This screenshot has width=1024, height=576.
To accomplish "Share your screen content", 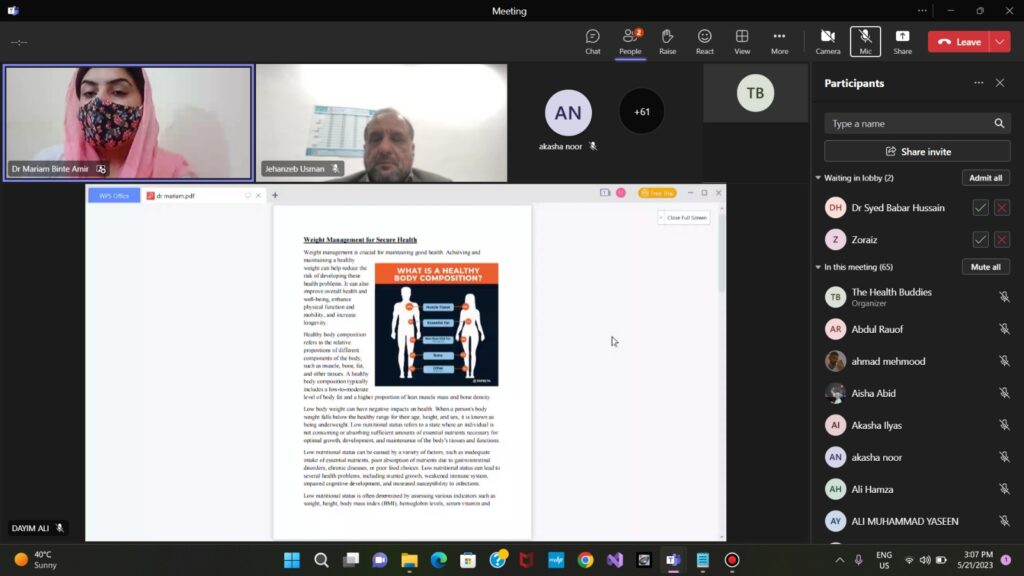I will point(903,42).
